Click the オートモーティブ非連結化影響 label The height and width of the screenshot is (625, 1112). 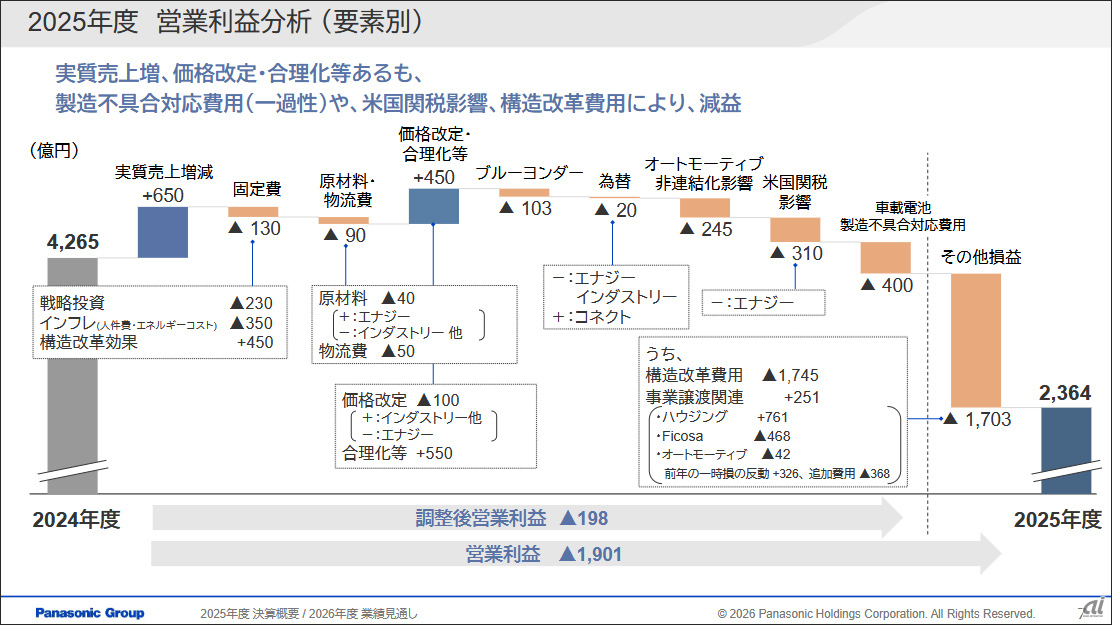pyautogui.click(x=704, y=174)
